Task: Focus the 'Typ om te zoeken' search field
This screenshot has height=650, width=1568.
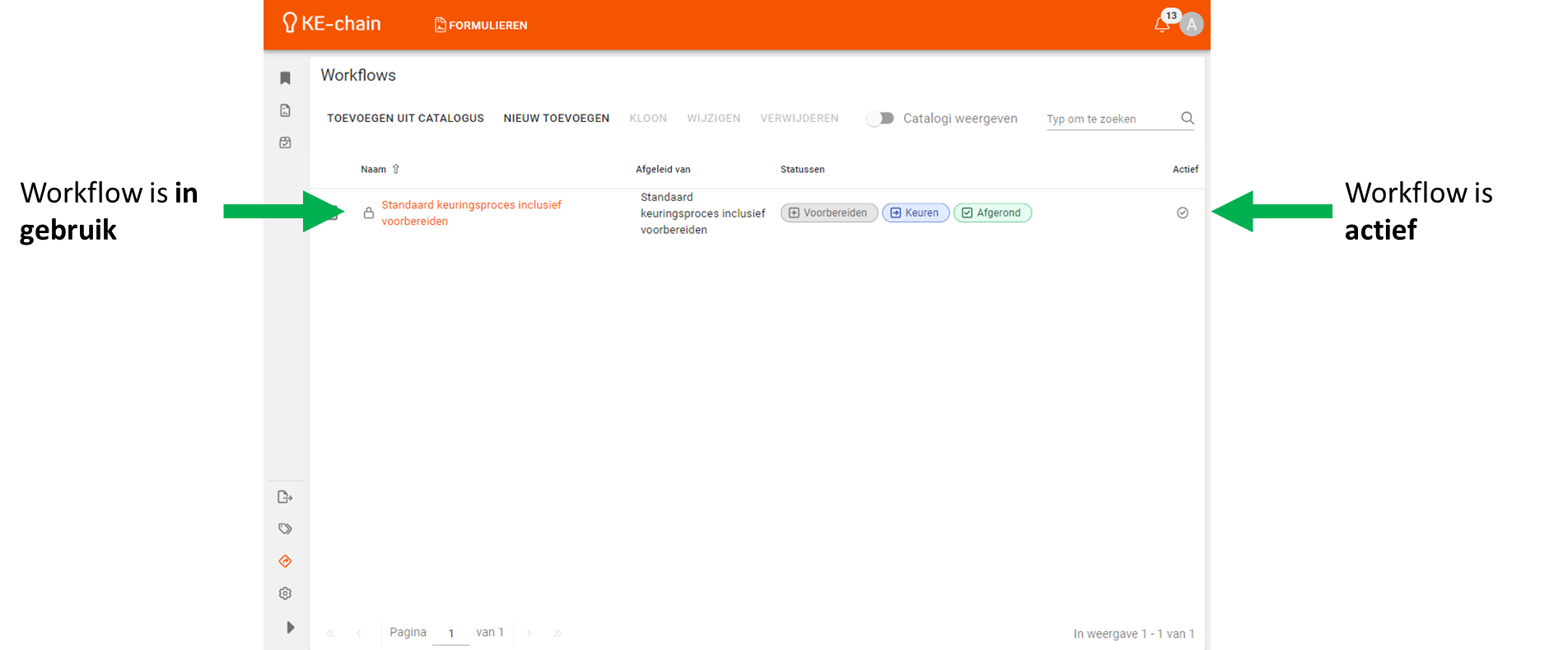Action: coord(1110,119)
